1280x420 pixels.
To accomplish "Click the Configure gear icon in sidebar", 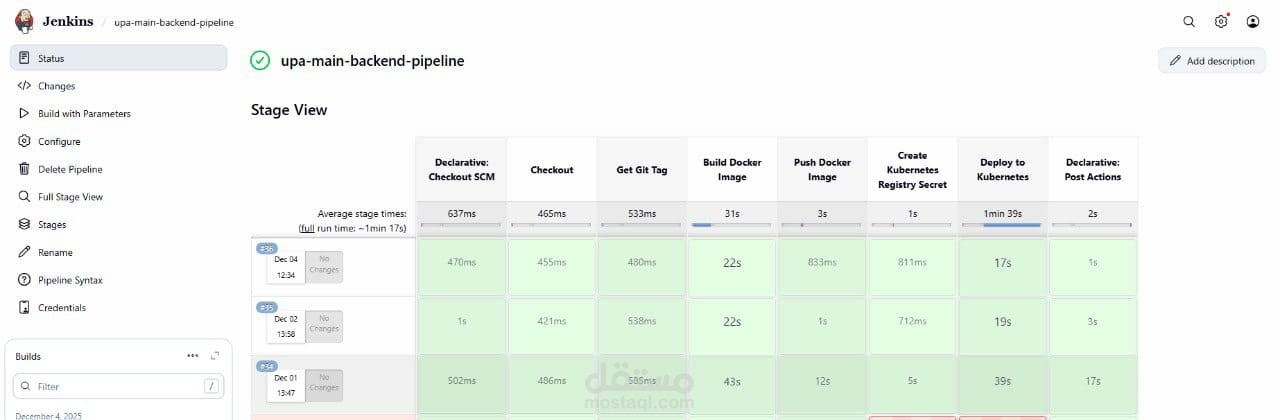I will tap(25, 142).
